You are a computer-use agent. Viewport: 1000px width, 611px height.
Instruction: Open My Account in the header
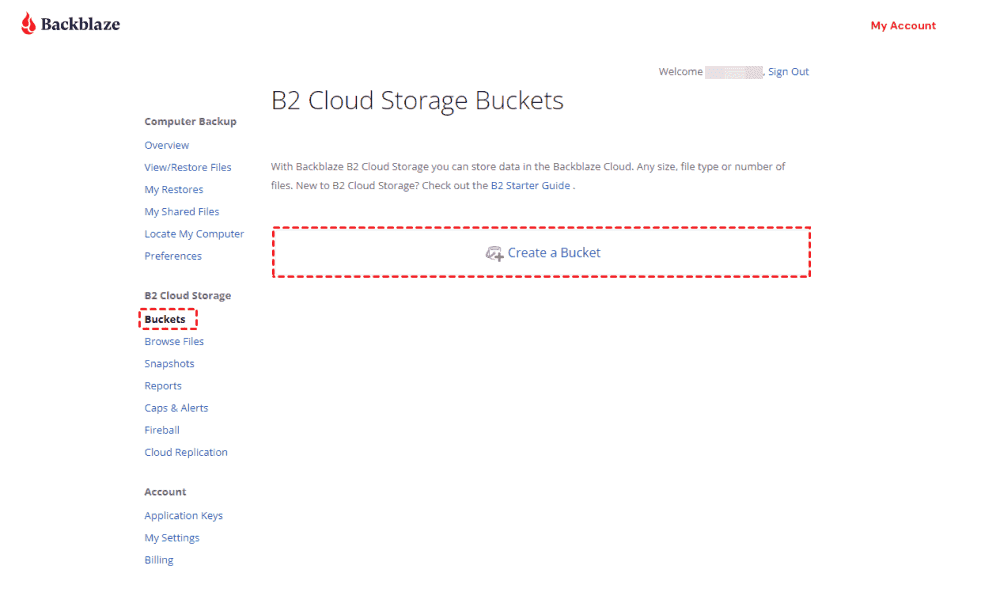coord(903,26)
